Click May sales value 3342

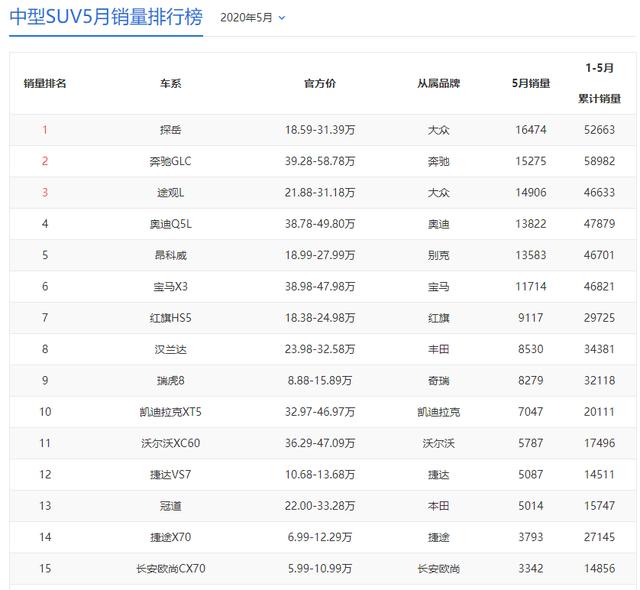[531, 569]
